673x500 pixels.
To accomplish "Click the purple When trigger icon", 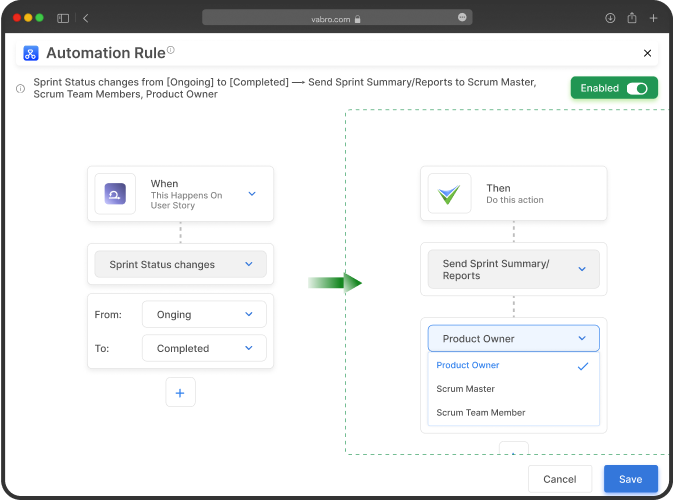I will (x=115, y=194).
